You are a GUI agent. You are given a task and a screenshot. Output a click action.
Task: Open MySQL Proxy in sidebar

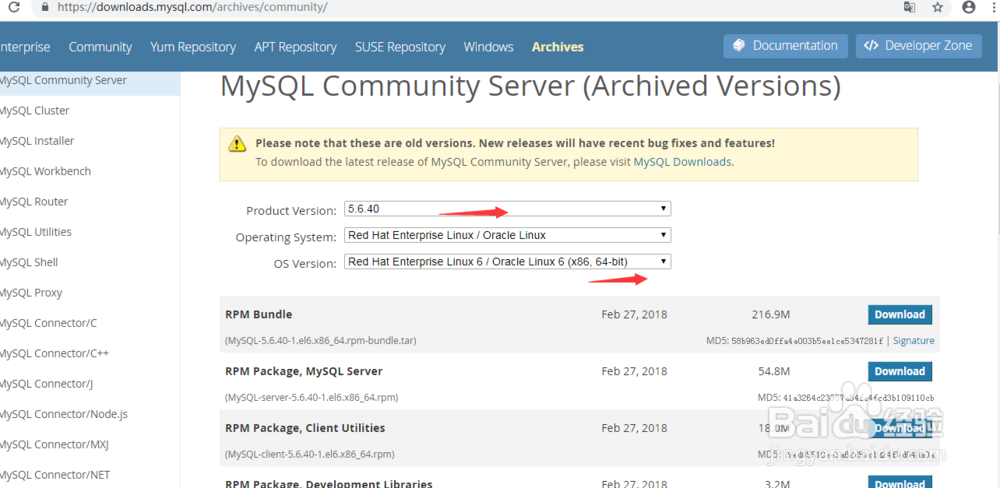[31, 293]
